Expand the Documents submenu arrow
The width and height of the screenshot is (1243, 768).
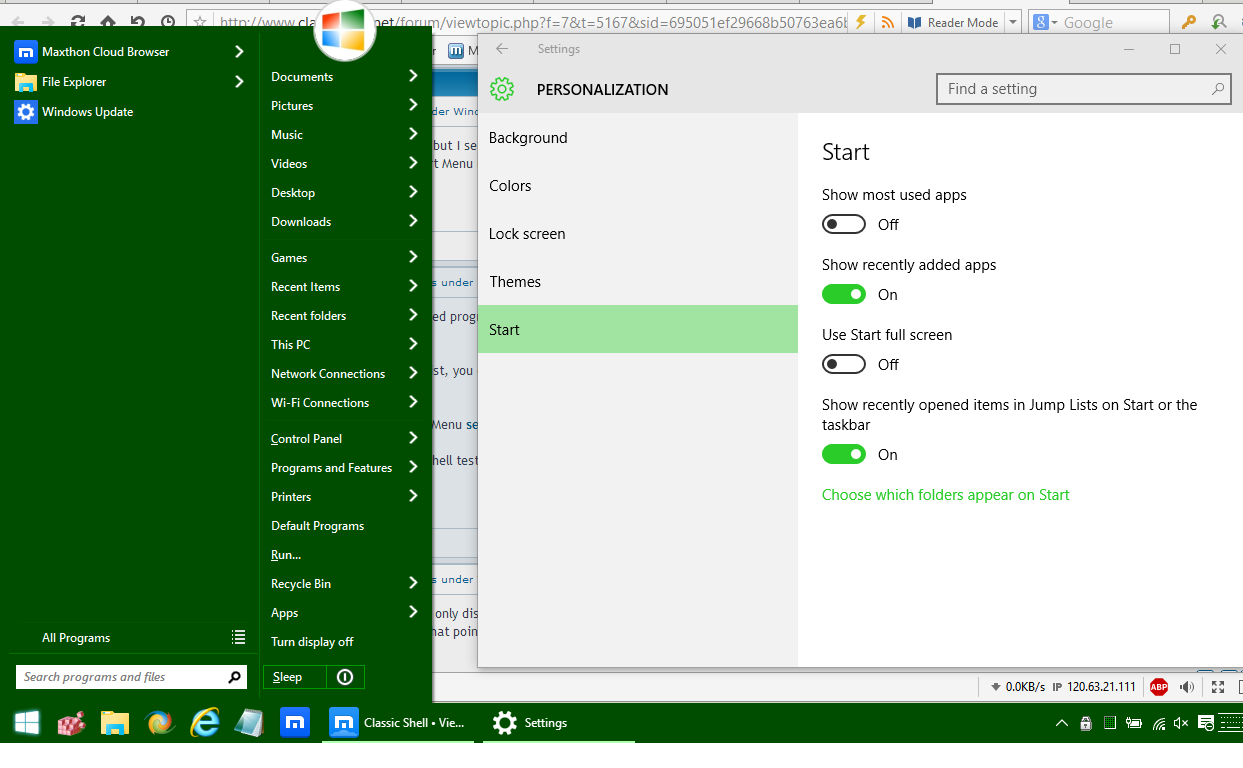pyautogui.click(x=413, y=76)
